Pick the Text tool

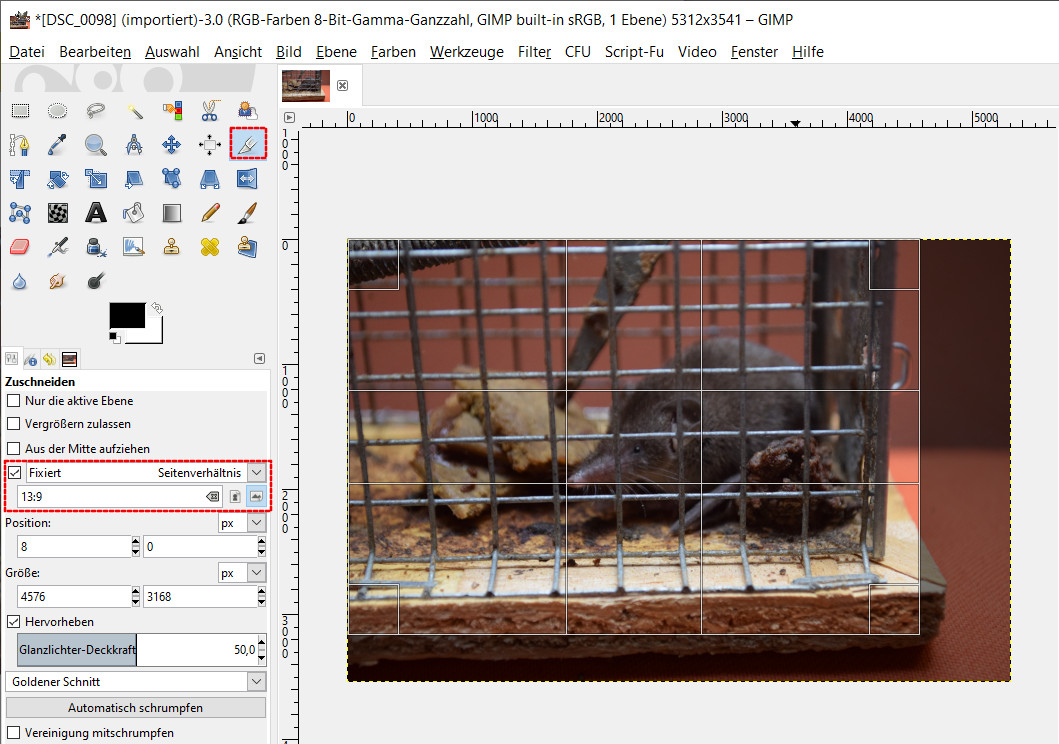(x=96, y=212)
